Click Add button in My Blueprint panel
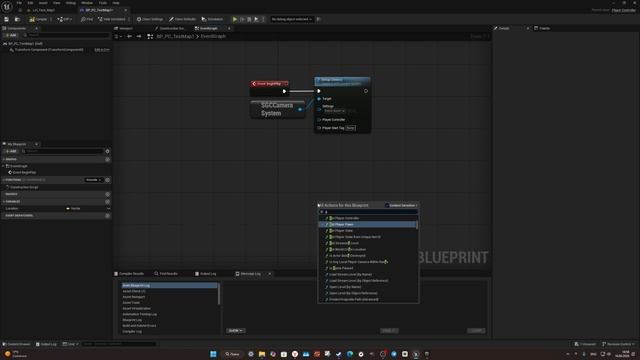Screen dimensions: 640x360 [11, 151]
